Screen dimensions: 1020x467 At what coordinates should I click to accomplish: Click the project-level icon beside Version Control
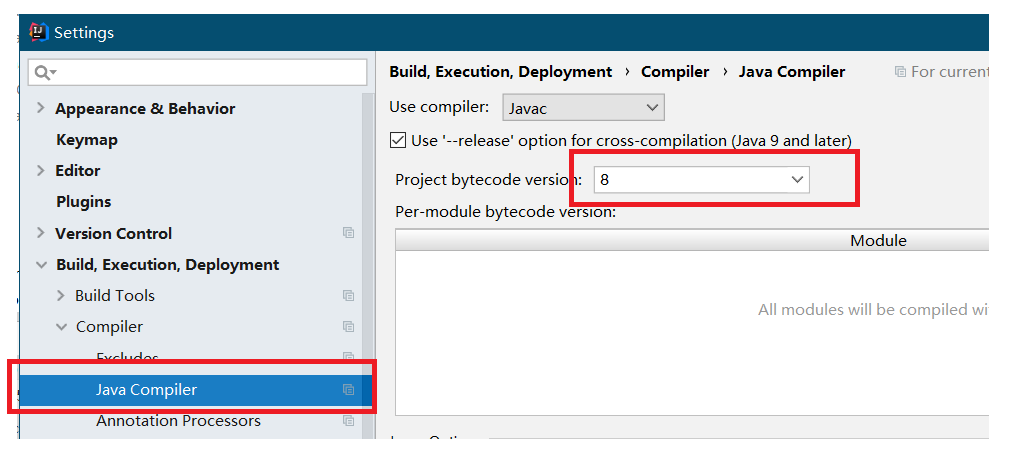coord(349,233)
